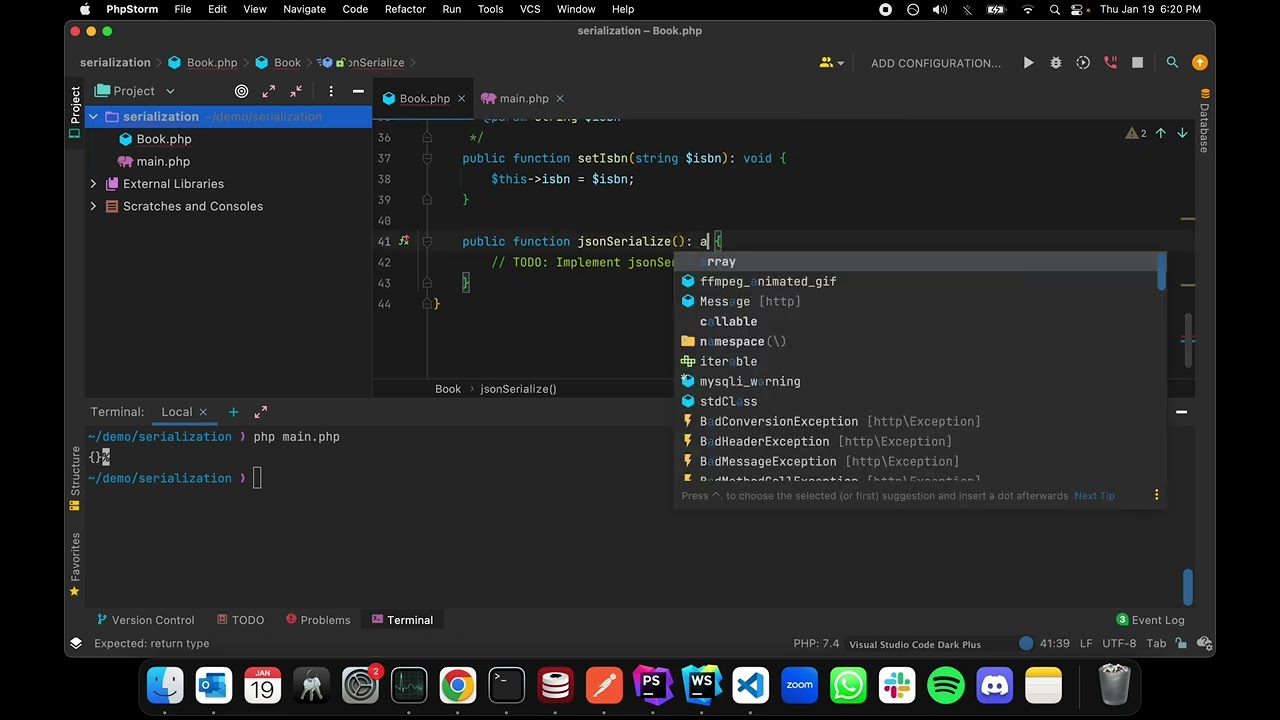Viewport: 1280px width, 720px height.
Task: Choose 'iterable' completion suggestion
Action: [x=918, y=361]
